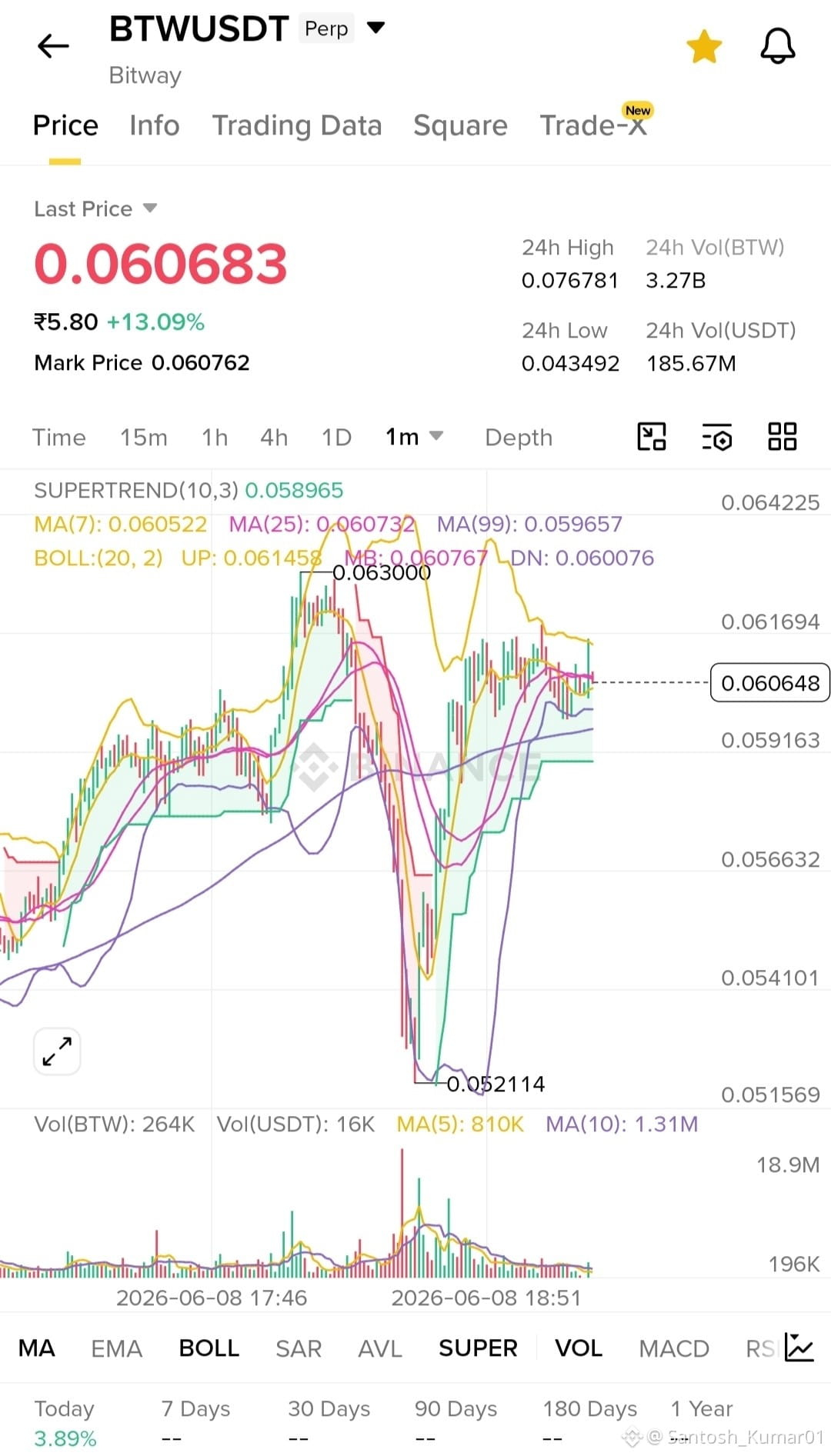Switch chart to 1h interval
831x1456 pixels.
(215, 437)
